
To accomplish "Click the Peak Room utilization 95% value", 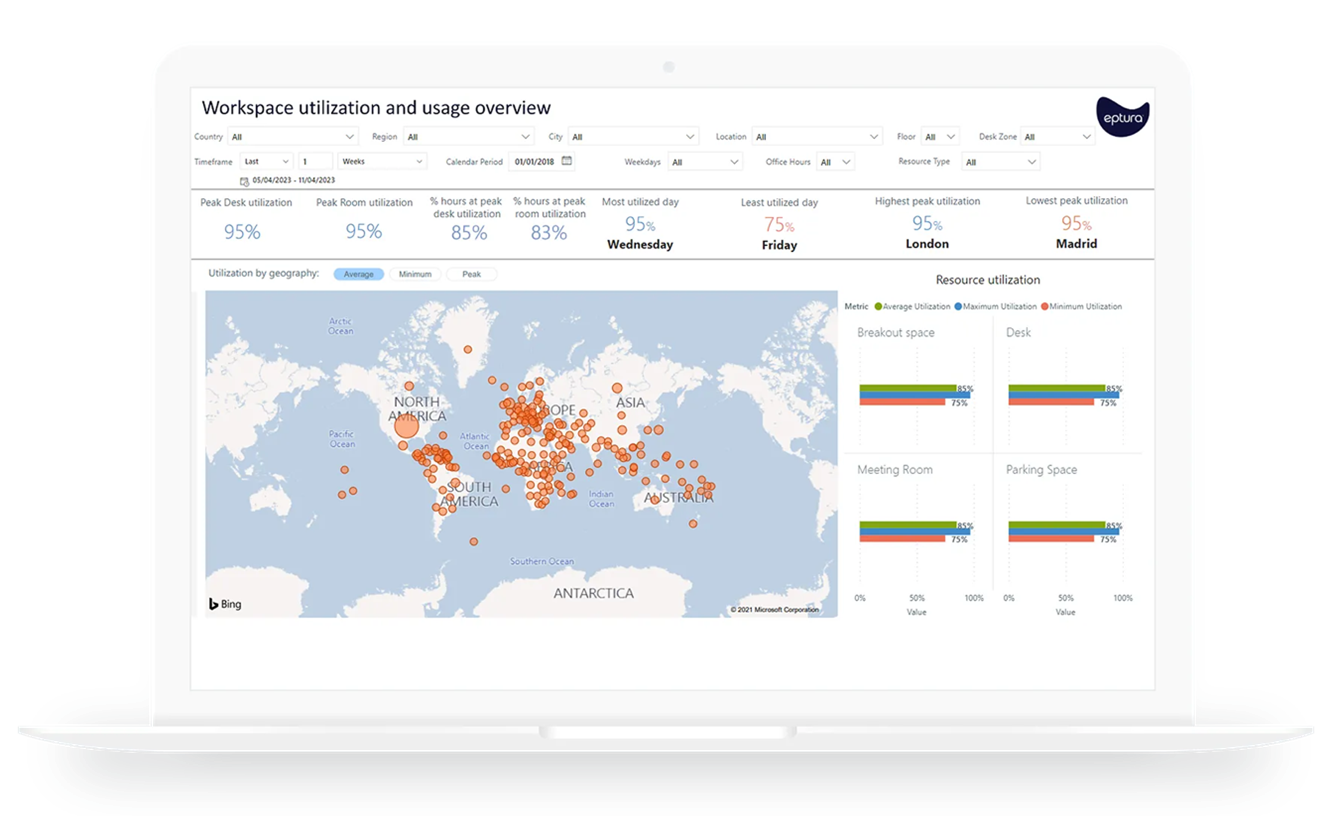I will (x=364, y=231).
